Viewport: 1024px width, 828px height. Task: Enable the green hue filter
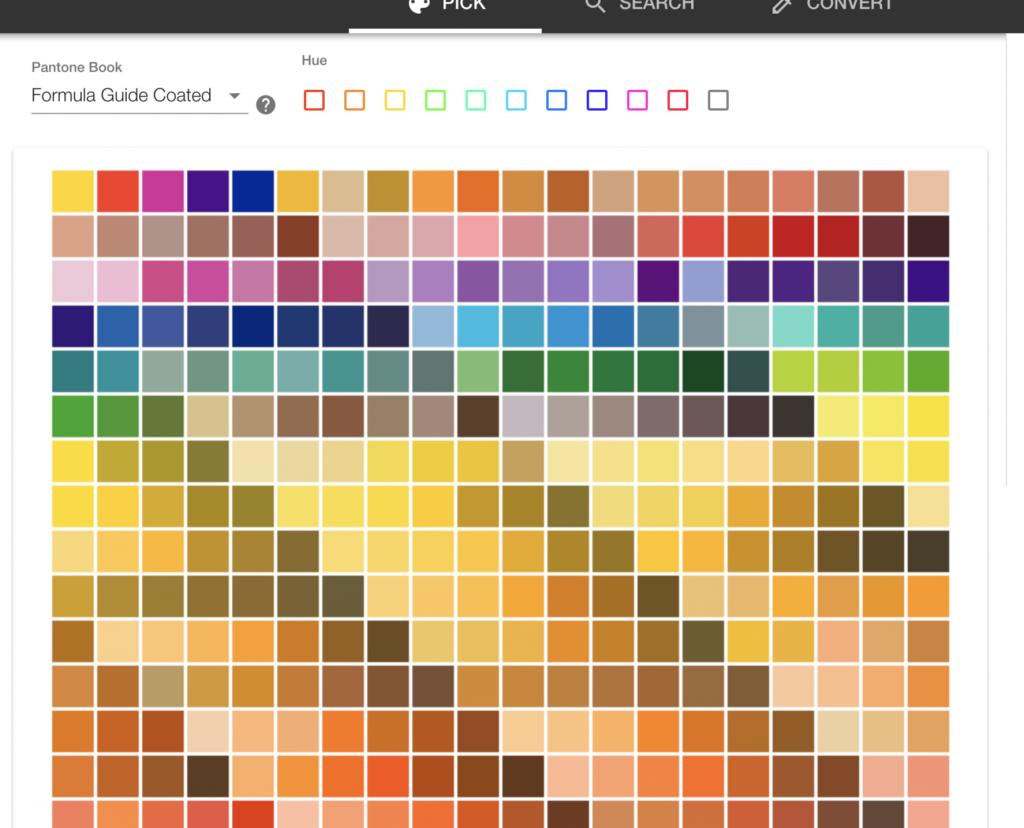tap(435, 100)
